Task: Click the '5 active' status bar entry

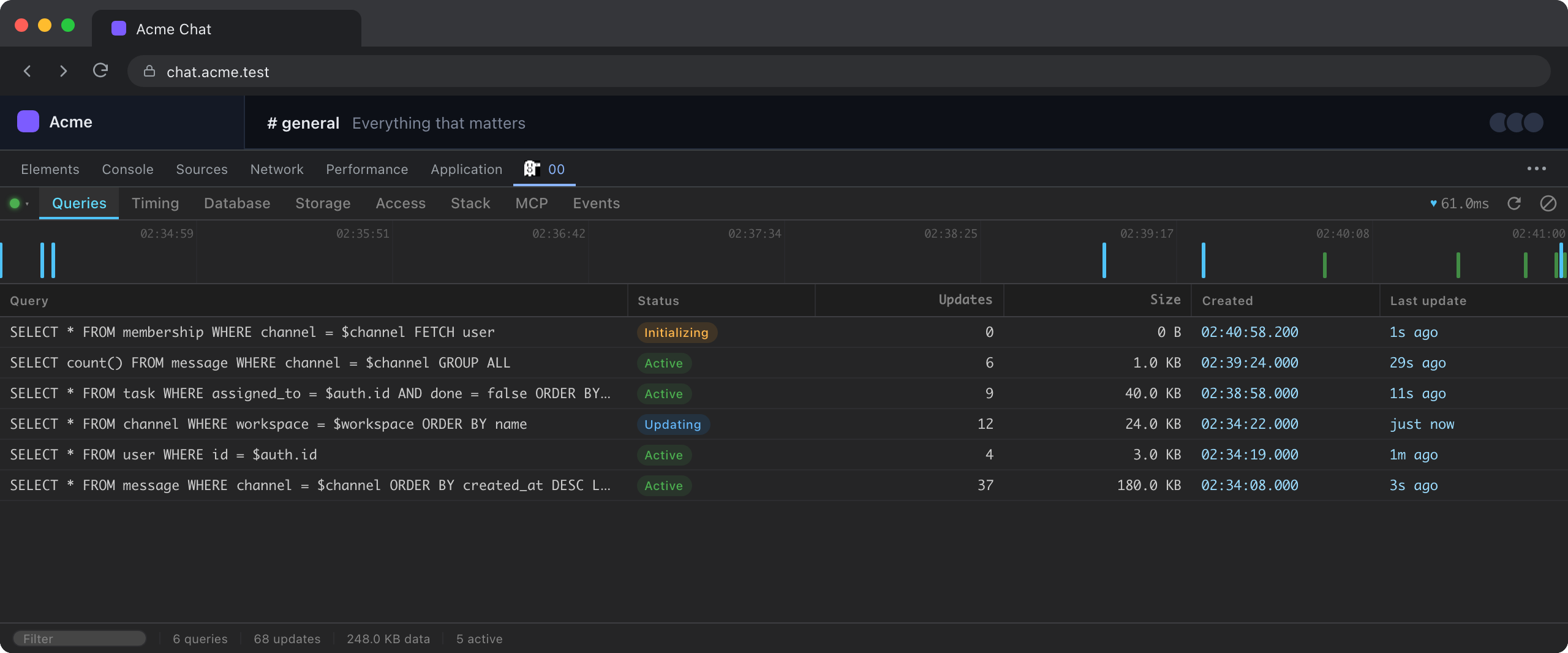Action: click(x=480, y=638)
